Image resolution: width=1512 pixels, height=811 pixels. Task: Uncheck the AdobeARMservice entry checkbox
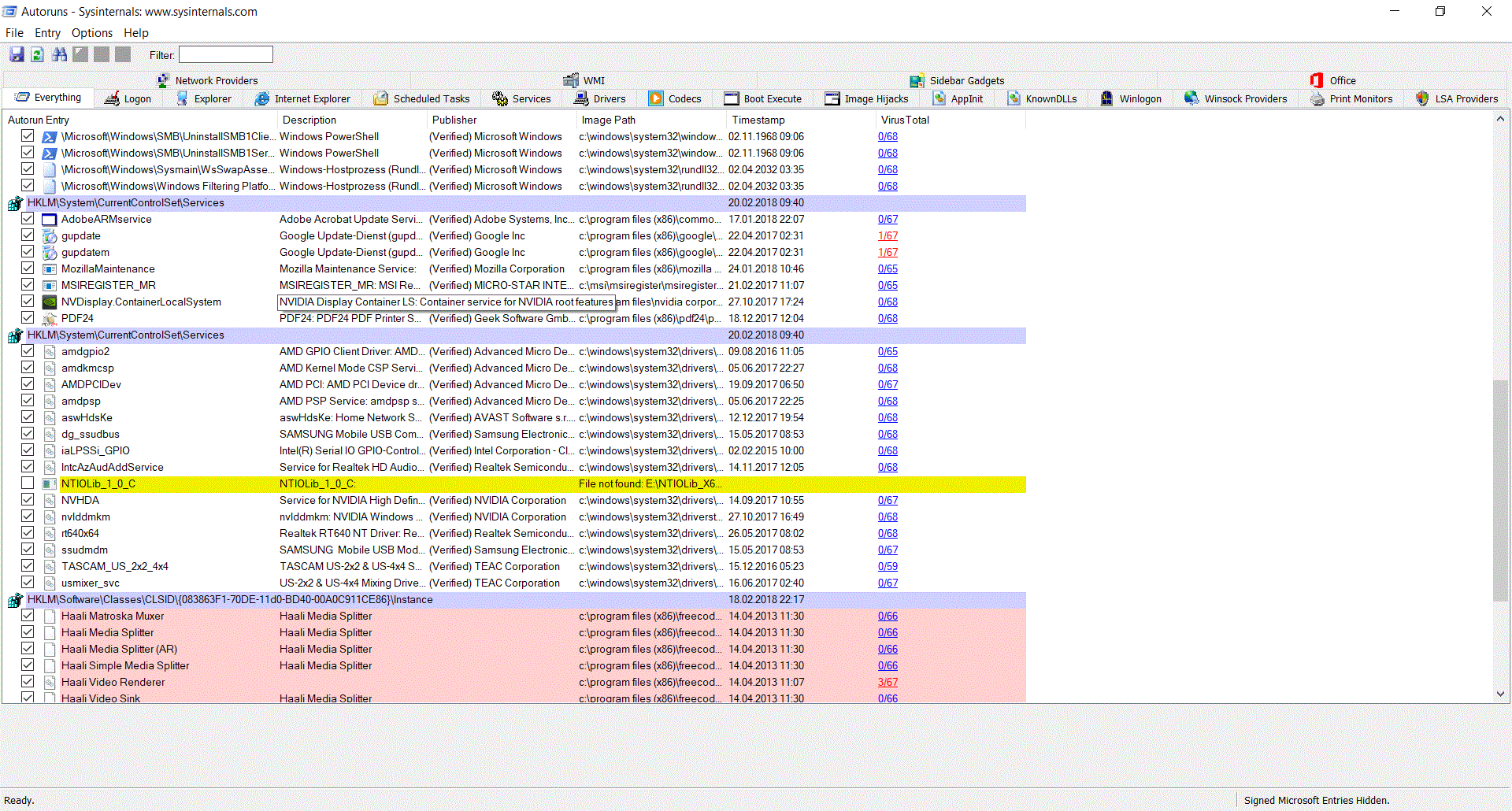click(x=28, y=218)
